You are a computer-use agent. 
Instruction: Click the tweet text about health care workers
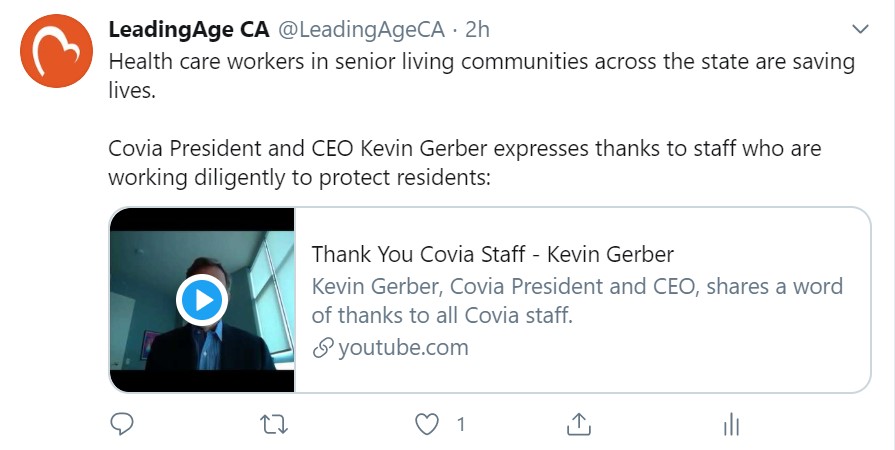pyautogui.click(x=482, y=76)
